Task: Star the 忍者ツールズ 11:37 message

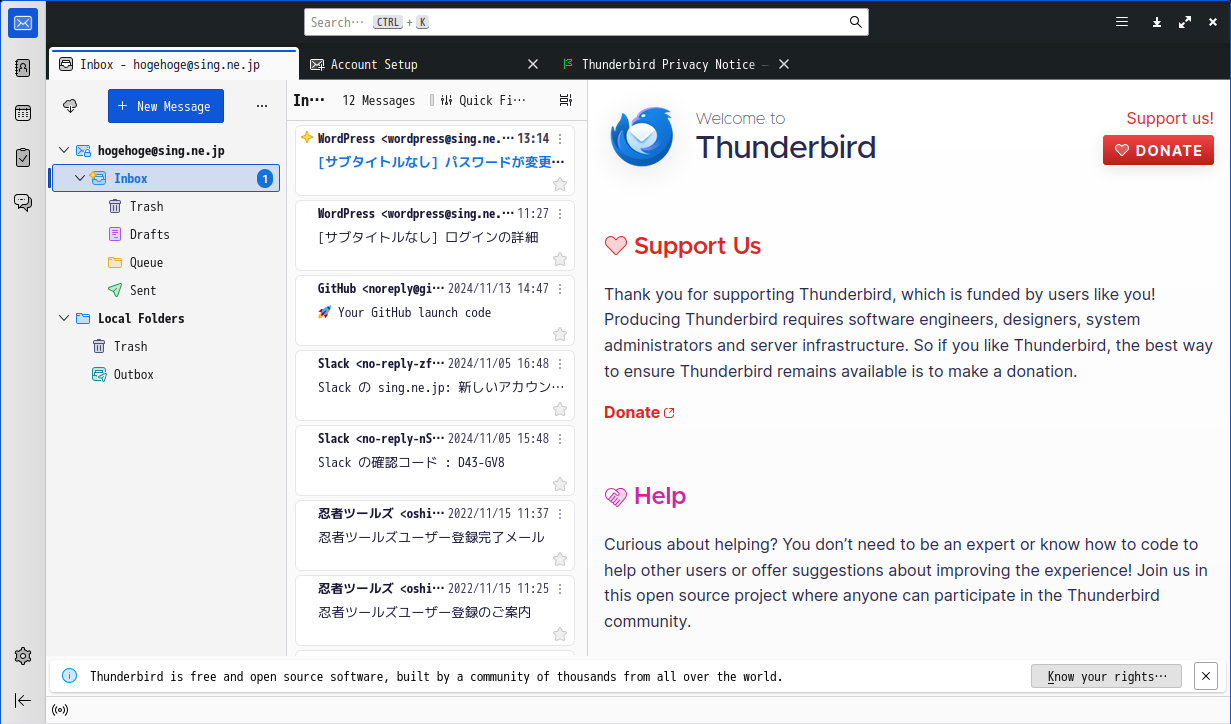Action: point(560,559)
